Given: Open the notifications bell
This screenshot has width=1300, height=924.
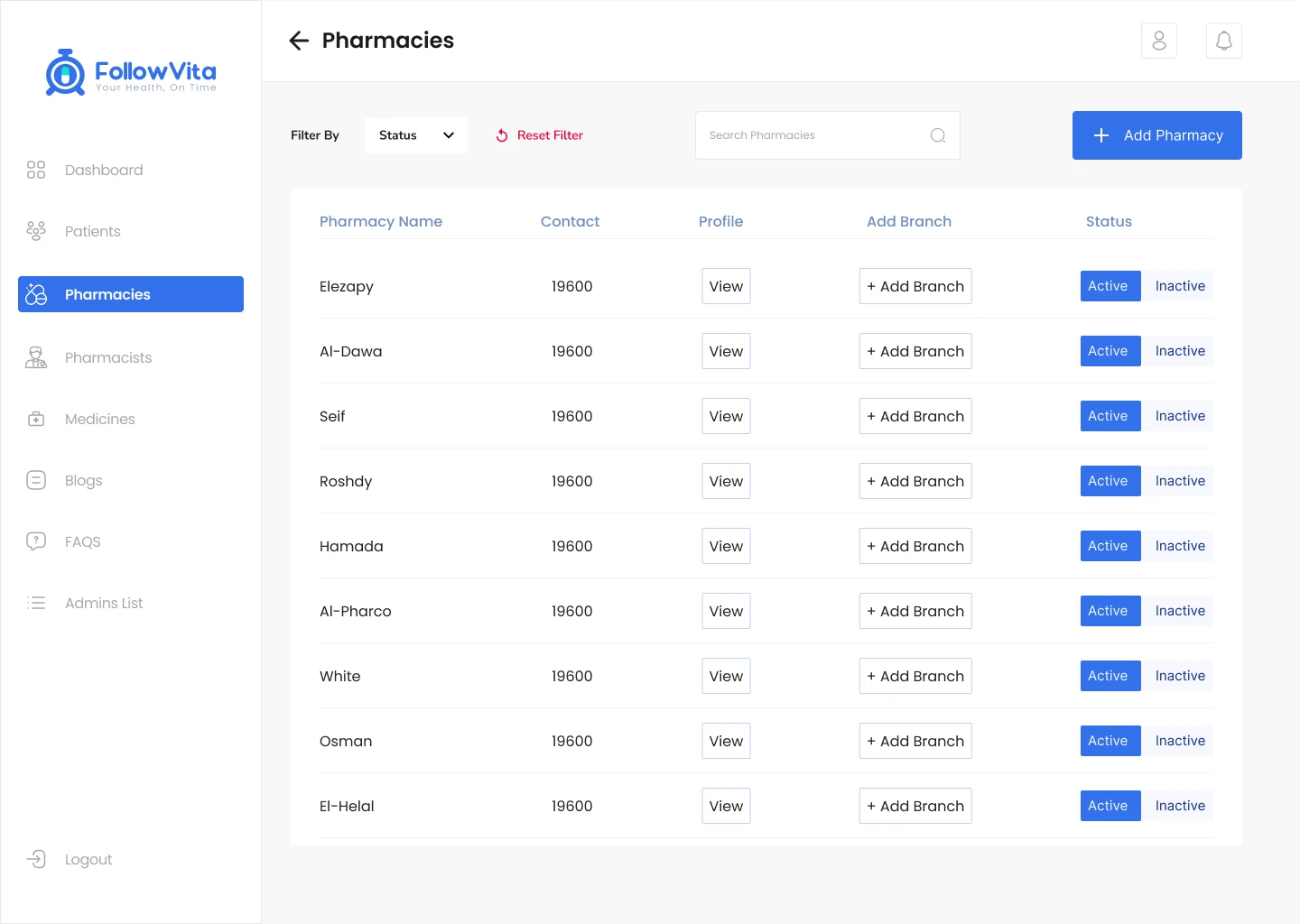Looking at the screenshot, I should [x=1223, y=41].
